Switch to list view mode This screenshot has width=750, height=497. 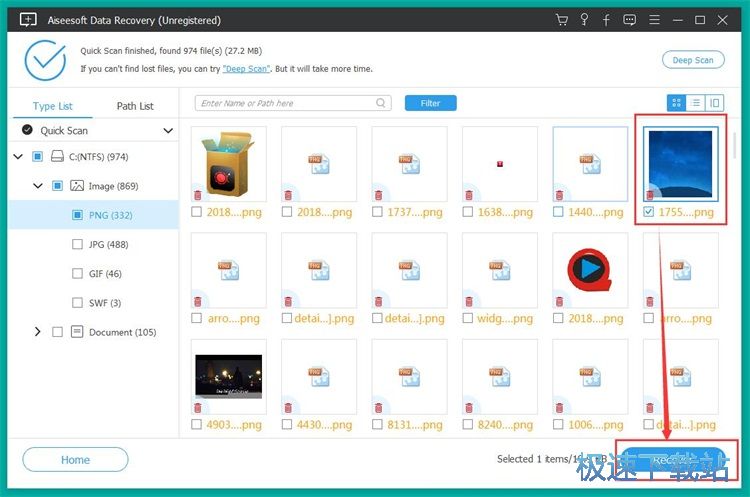pos(695,103)
